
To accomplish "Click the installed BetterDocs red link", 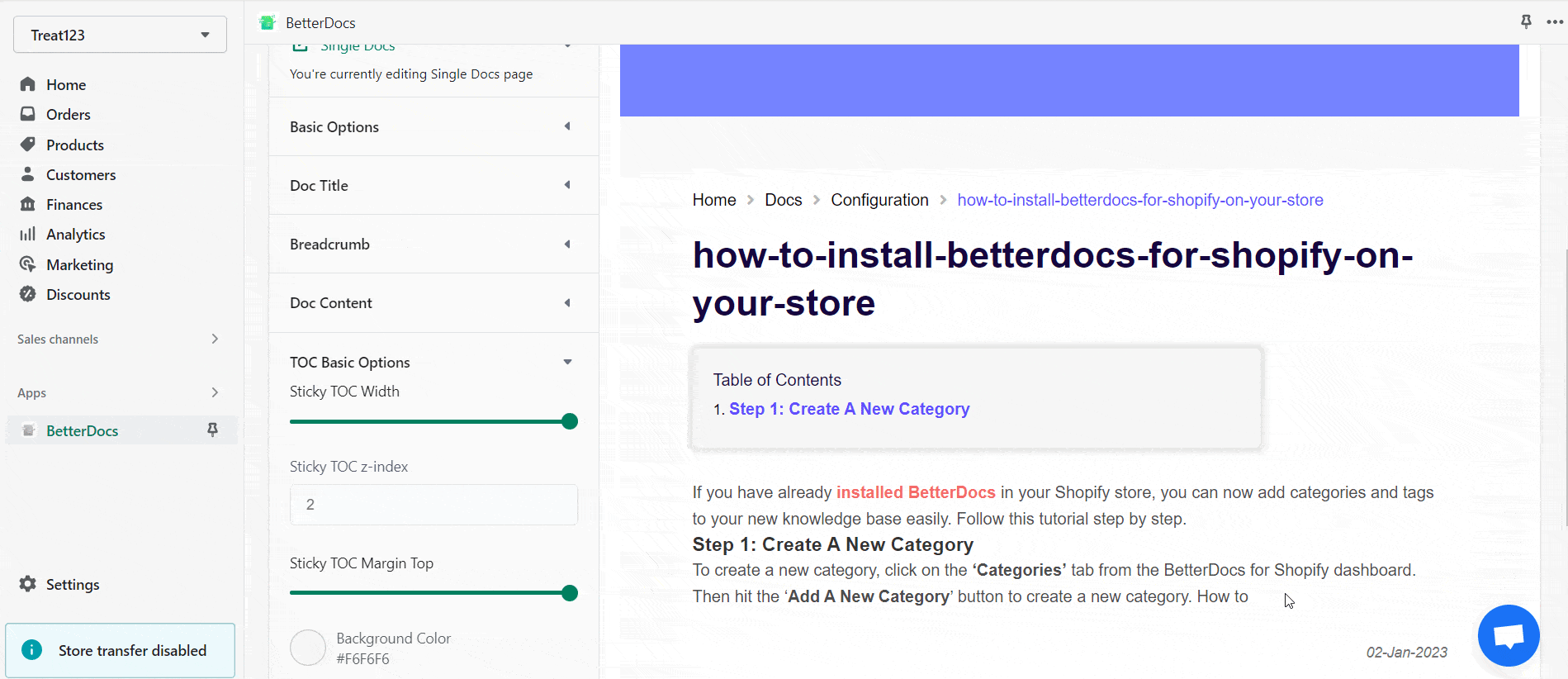I will coord(916,492).
